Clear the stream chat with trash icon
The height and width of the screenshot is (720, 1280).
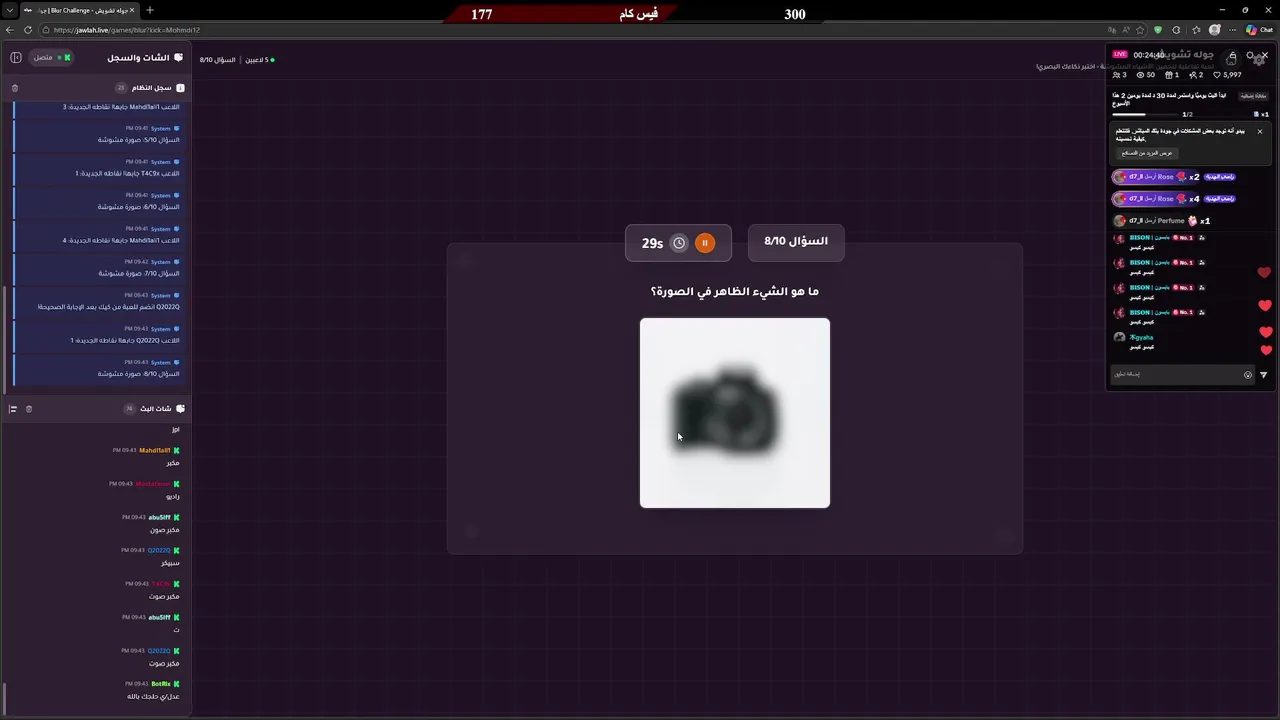(x=29, y=409)
